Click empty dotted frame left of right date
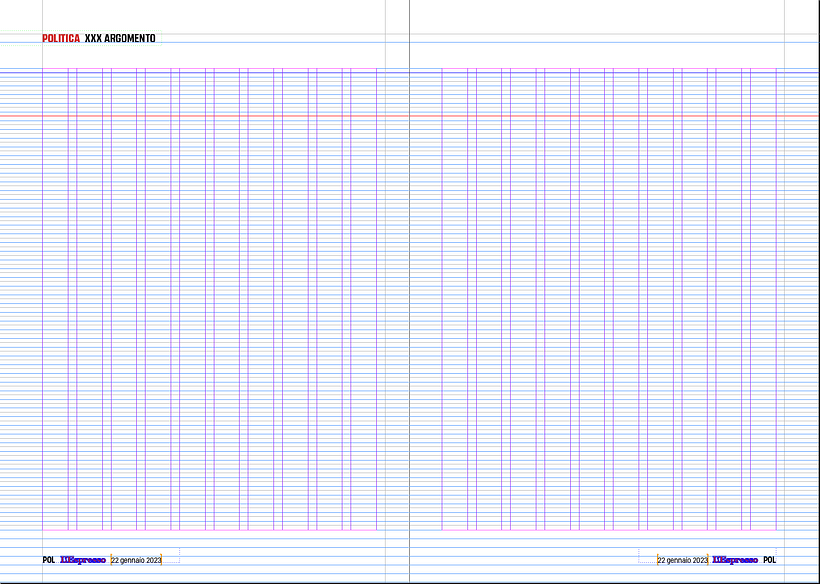This screenshot has width=820, height=584. pyautogui.click(x=648, y=555)
